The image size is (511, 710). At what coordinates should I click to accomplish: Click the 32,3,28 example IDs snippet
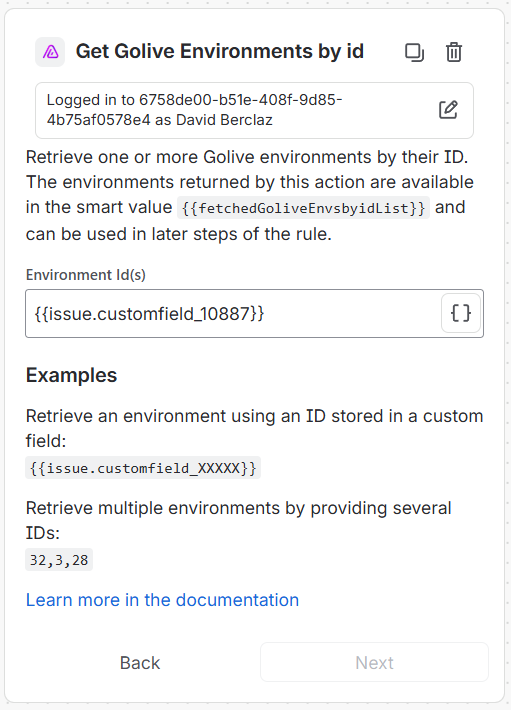click(59, 560)
